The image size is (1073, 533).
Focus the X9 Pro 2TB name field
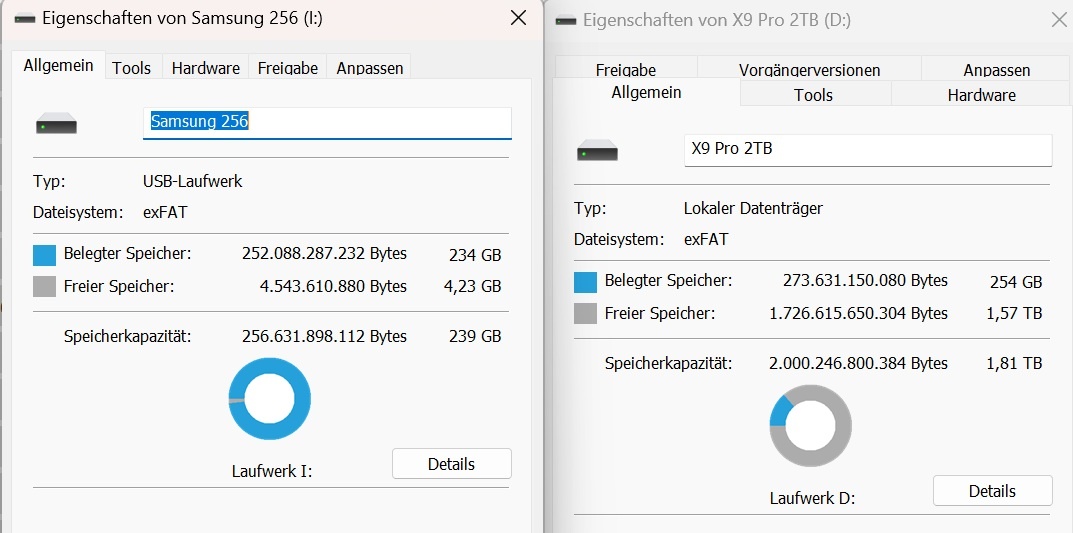pyautogui.click(x=867, y=150)
